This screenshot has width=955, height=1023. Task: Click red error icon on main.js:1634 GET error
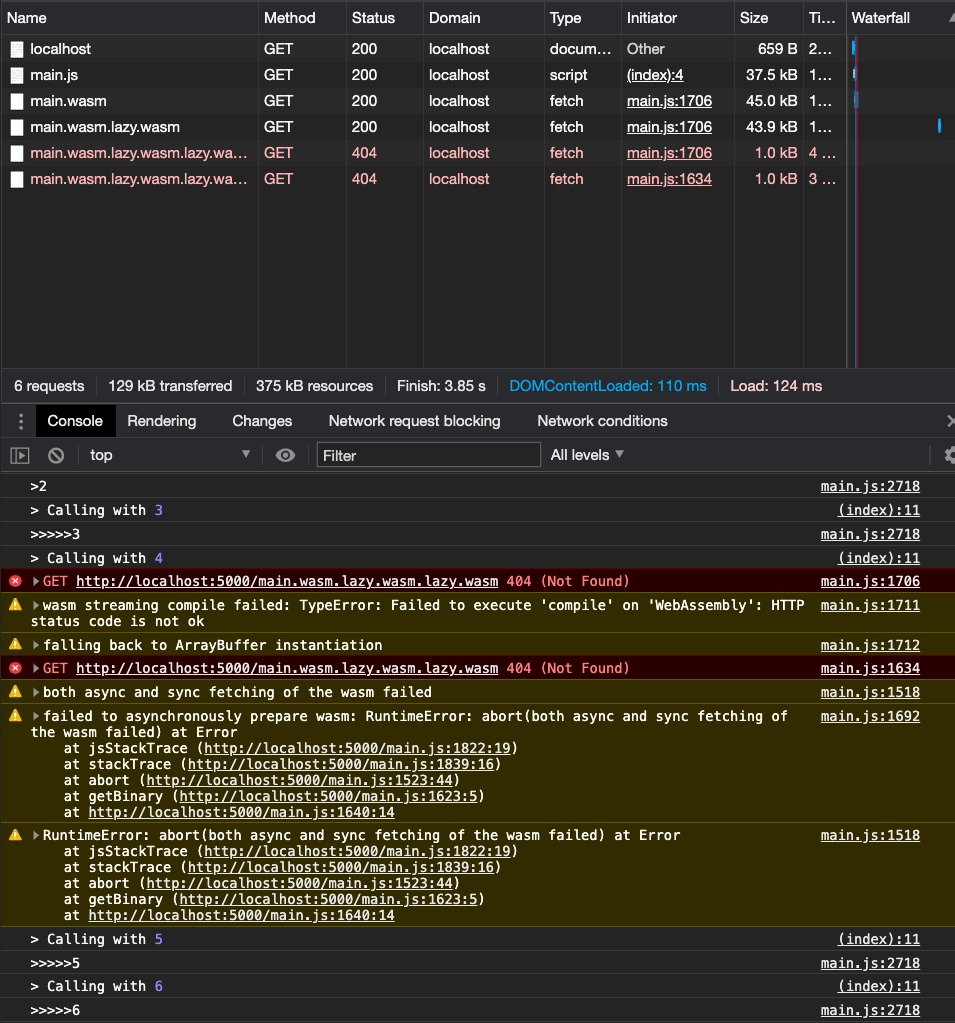tap(16, 668)
